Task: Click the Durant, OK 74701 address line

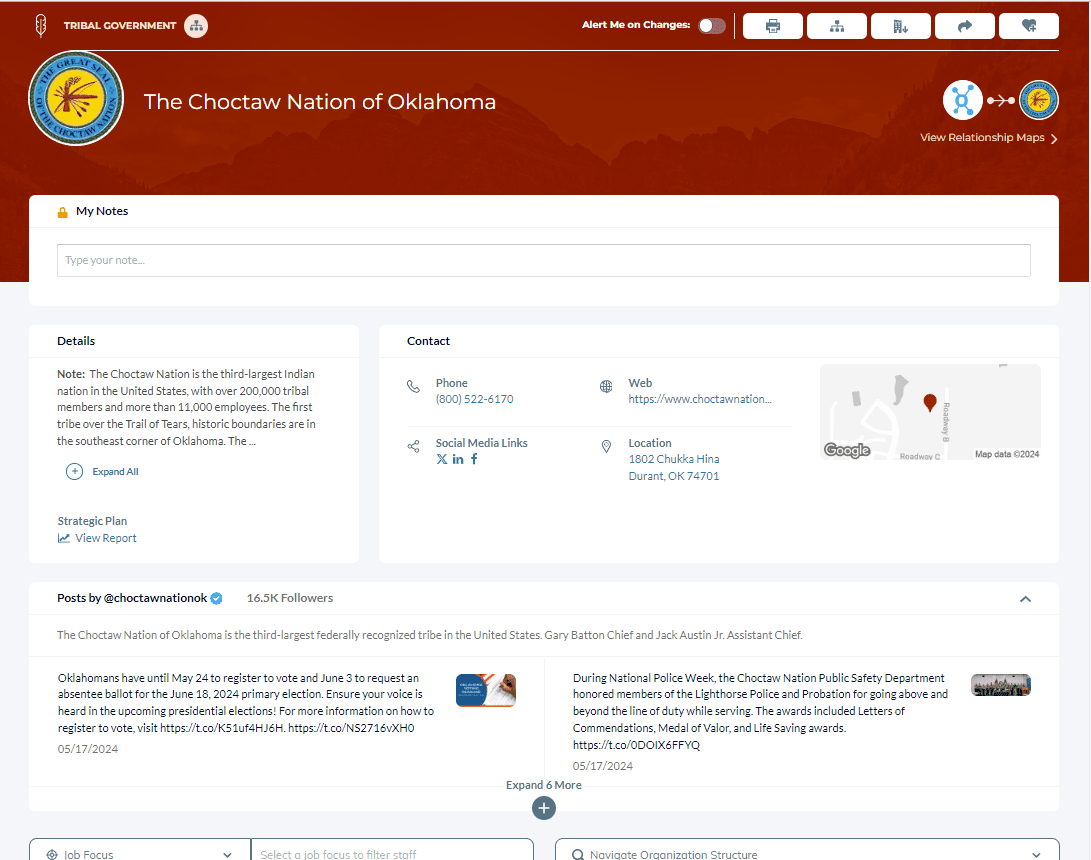Action: tap(674, 476)
